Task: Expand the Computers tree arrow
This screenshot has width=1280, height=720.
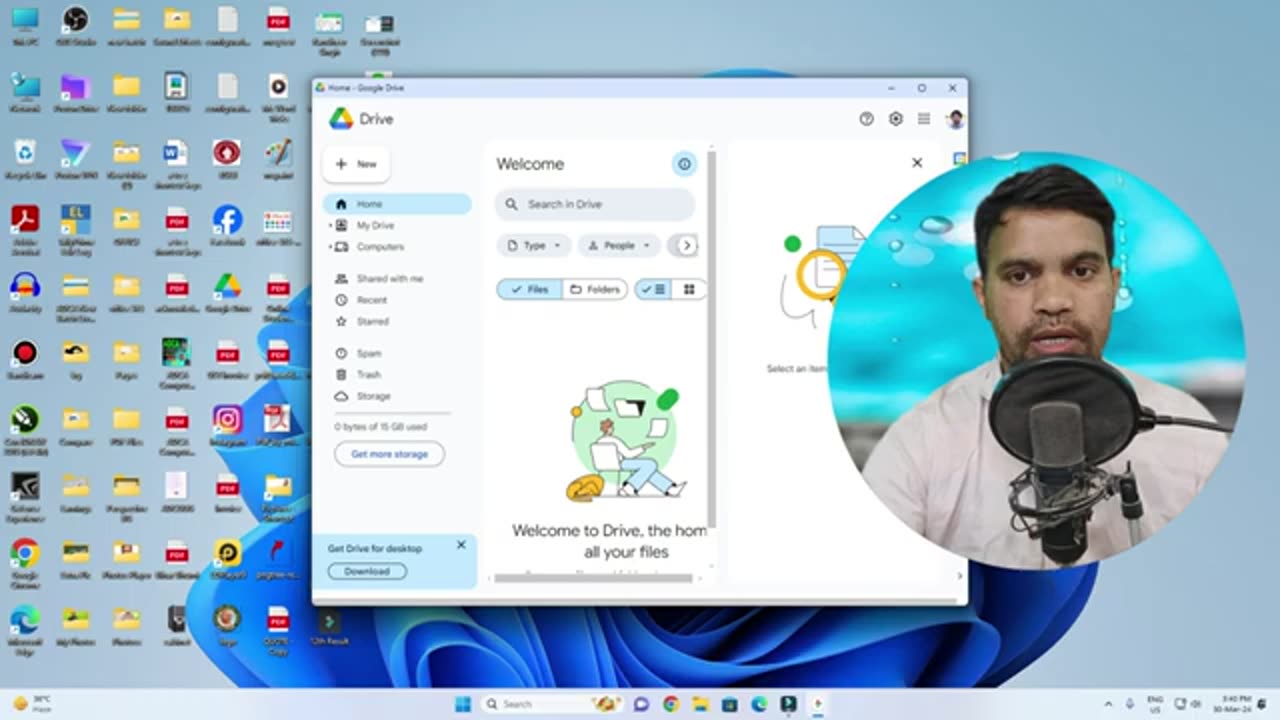Action: (x=330, y=247)
